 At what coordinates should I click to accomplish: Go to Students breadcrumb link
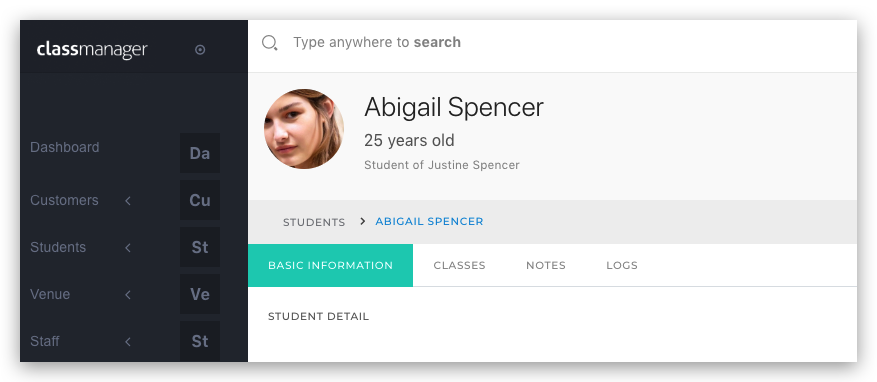click(314, 222)
